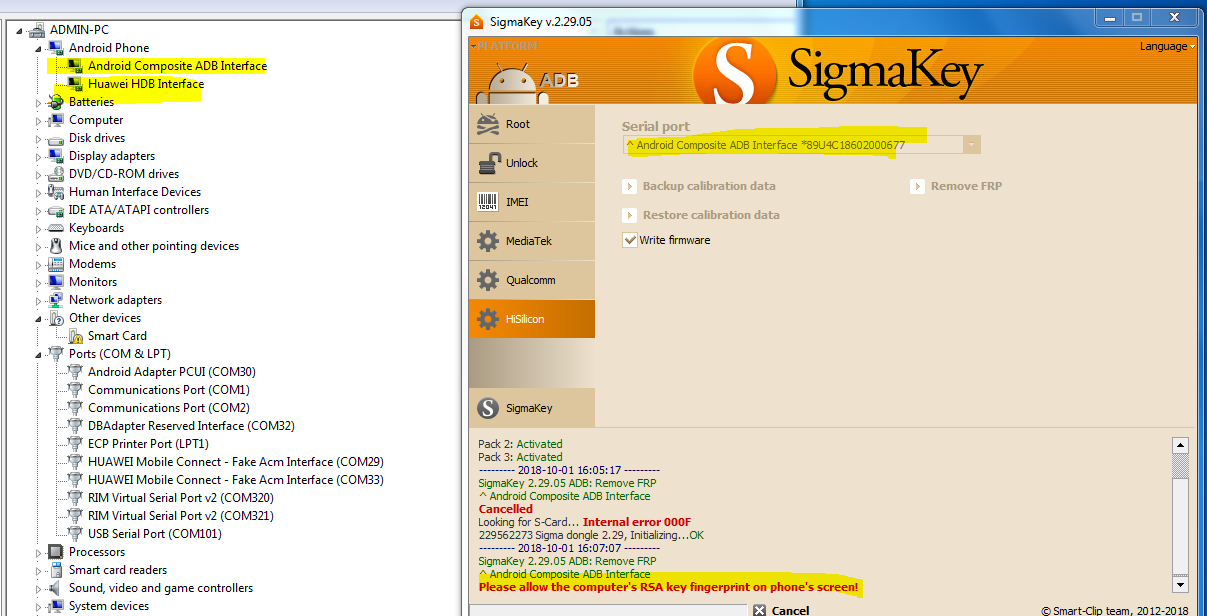
Task: Open the Language dropdown menu
Action: pyautogui.click(x=1166, y=46)
